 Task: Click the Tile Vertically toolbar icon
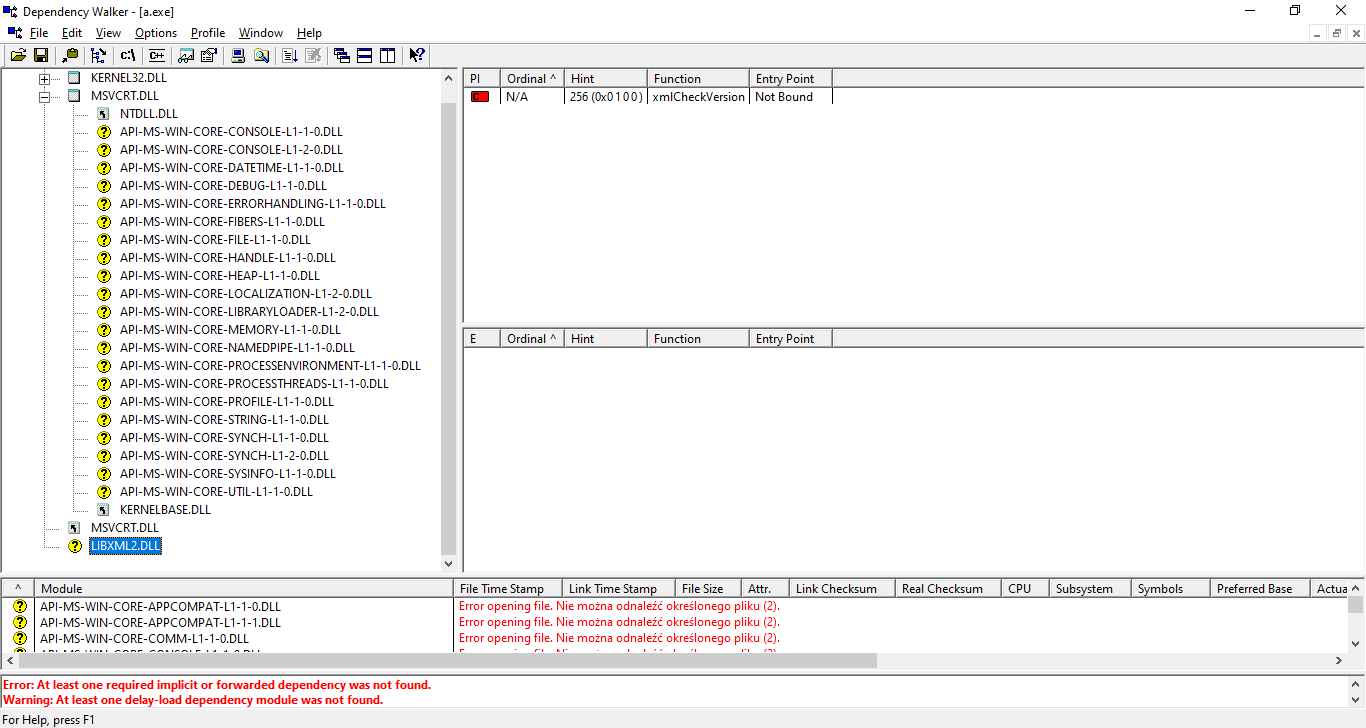click(x=388, y=55)
